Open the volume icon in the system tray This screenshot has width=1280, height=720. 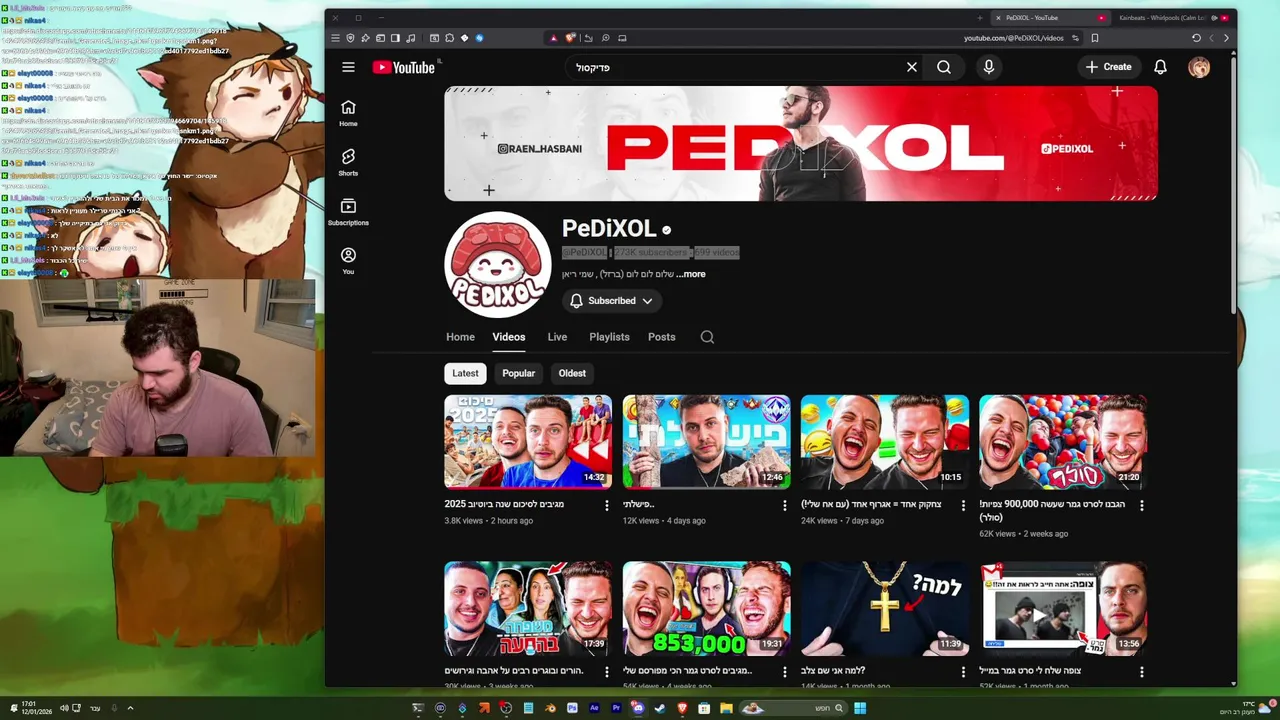pos(64,708)
